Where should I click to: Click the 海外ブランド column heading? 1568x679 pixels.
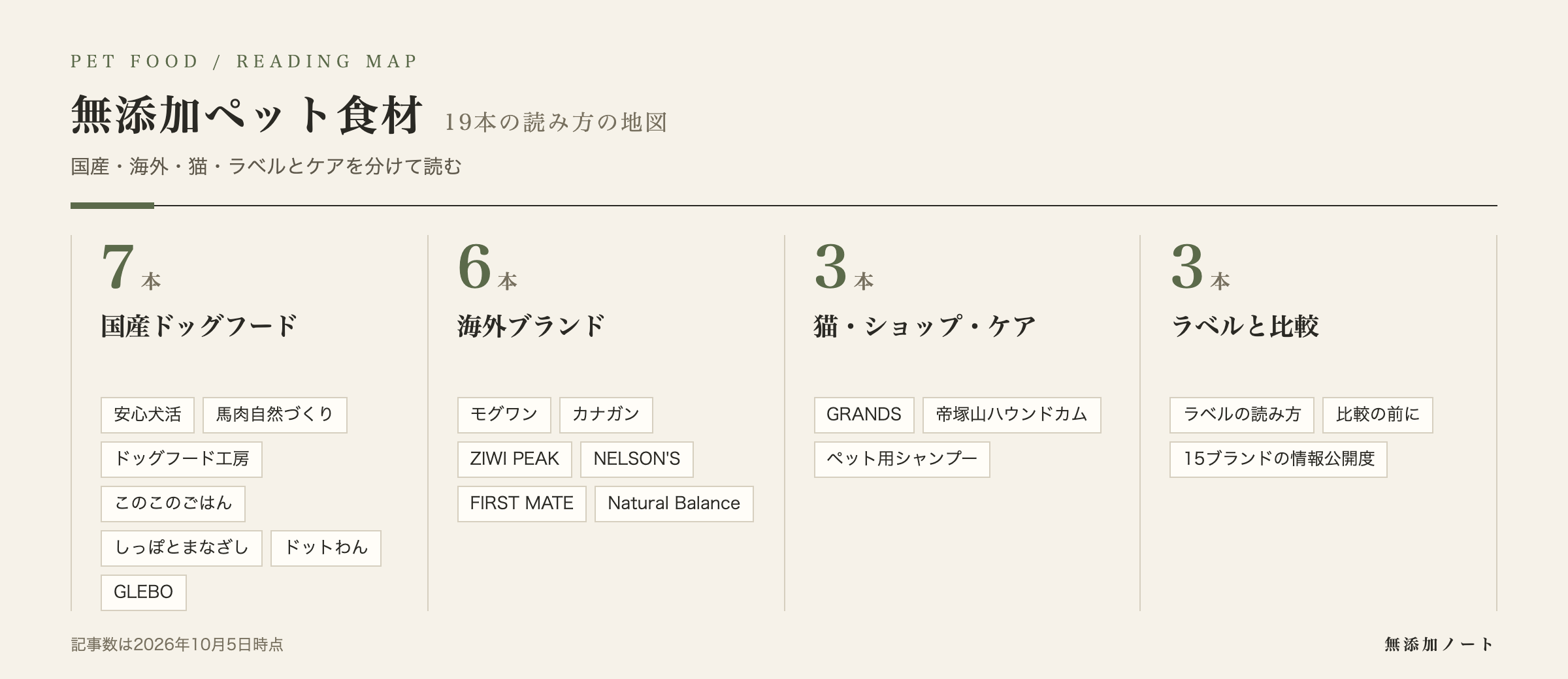coord(531,326)
